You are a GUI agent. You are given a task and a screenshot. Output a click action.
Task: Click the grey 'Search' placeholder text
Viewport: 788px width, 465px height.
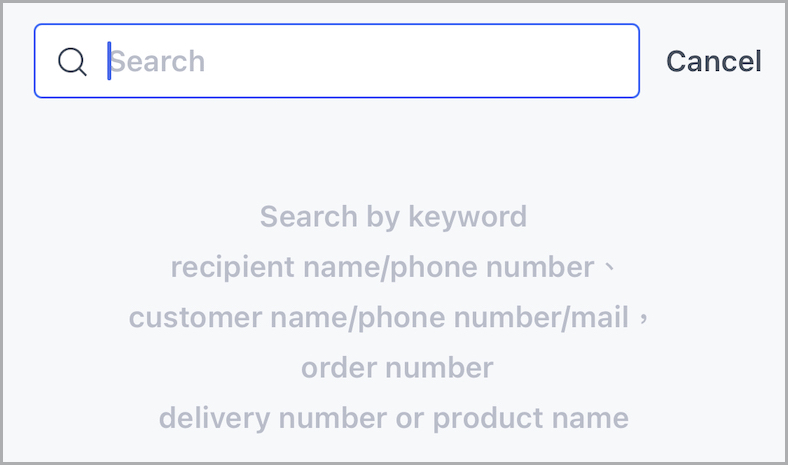coord(157,61)
